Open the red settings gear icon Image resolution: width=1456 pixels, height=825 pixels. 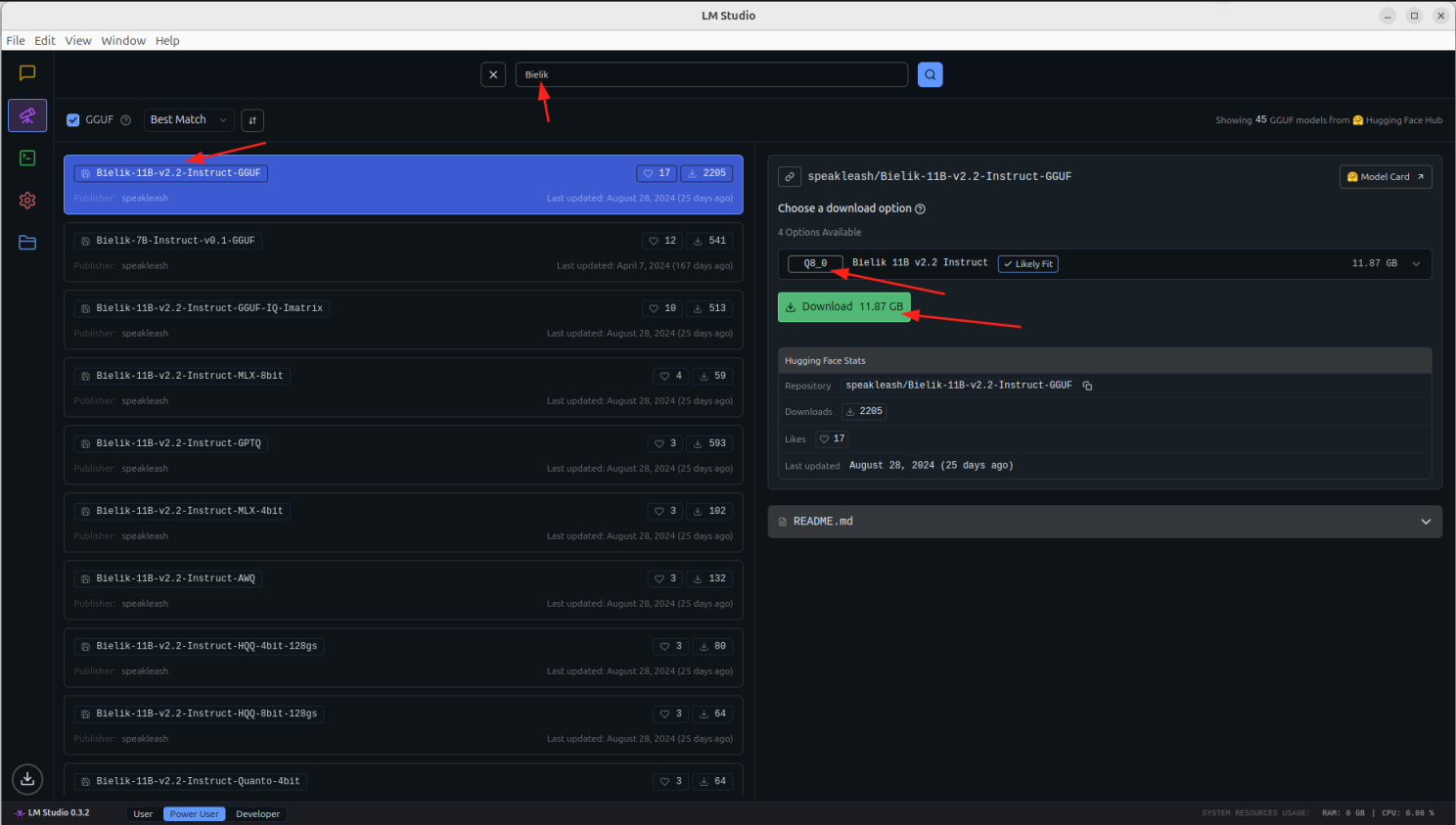coord(27,201)
